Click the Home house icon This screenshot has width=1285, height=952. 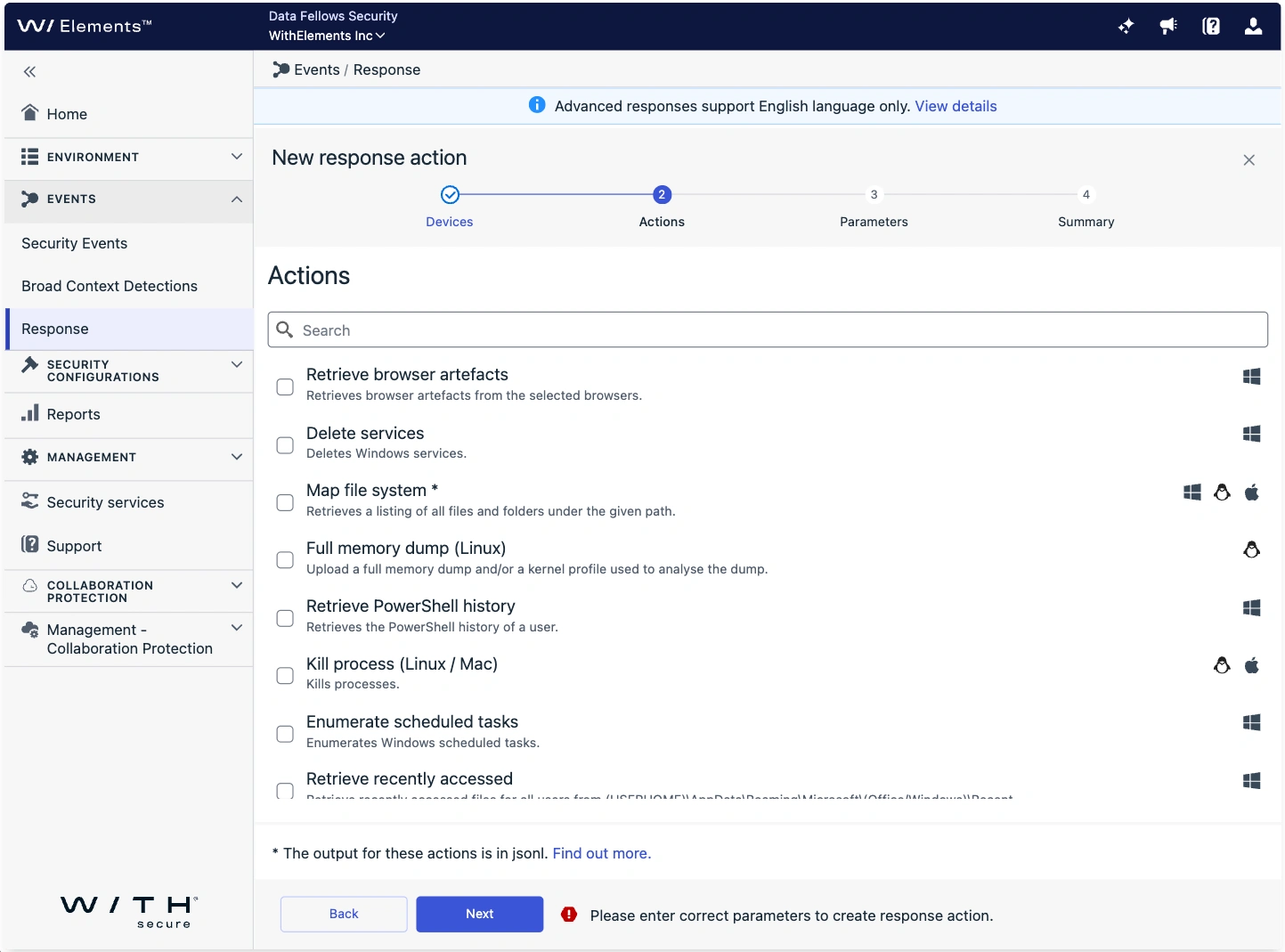pyautogui.click(x=30, y=113)
